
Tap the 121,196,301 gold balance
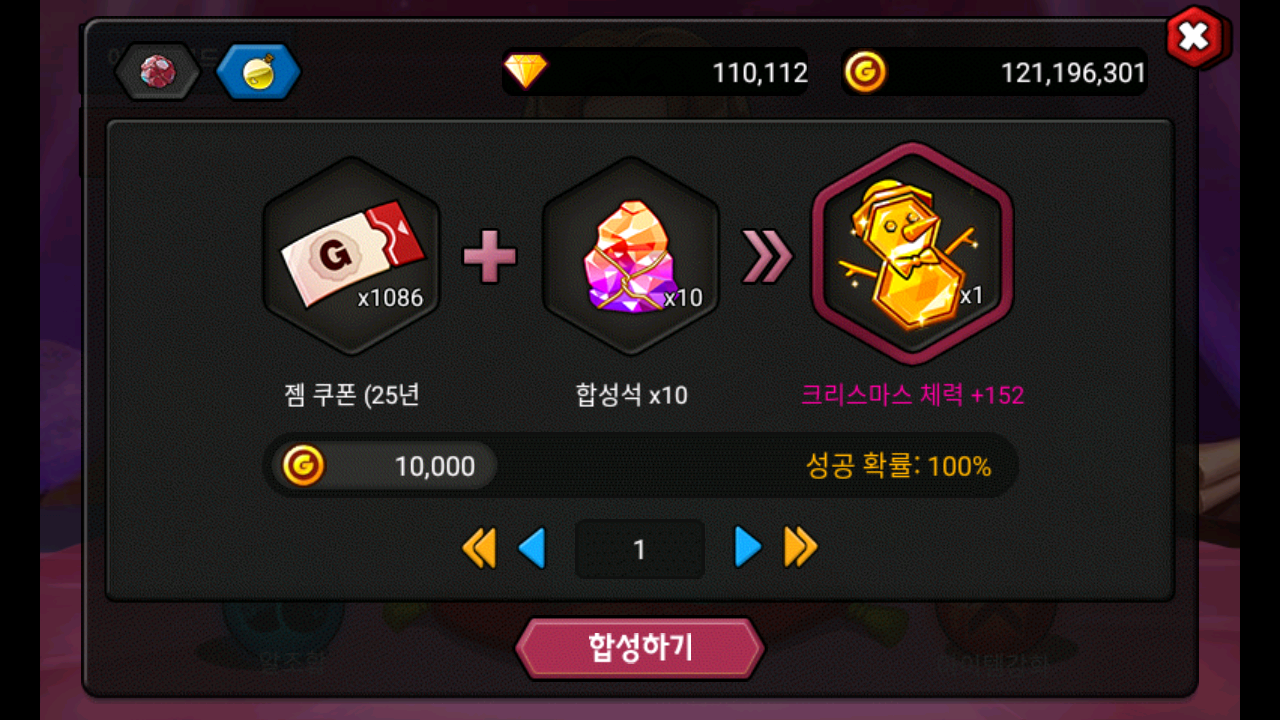(x=1073, y=73)
